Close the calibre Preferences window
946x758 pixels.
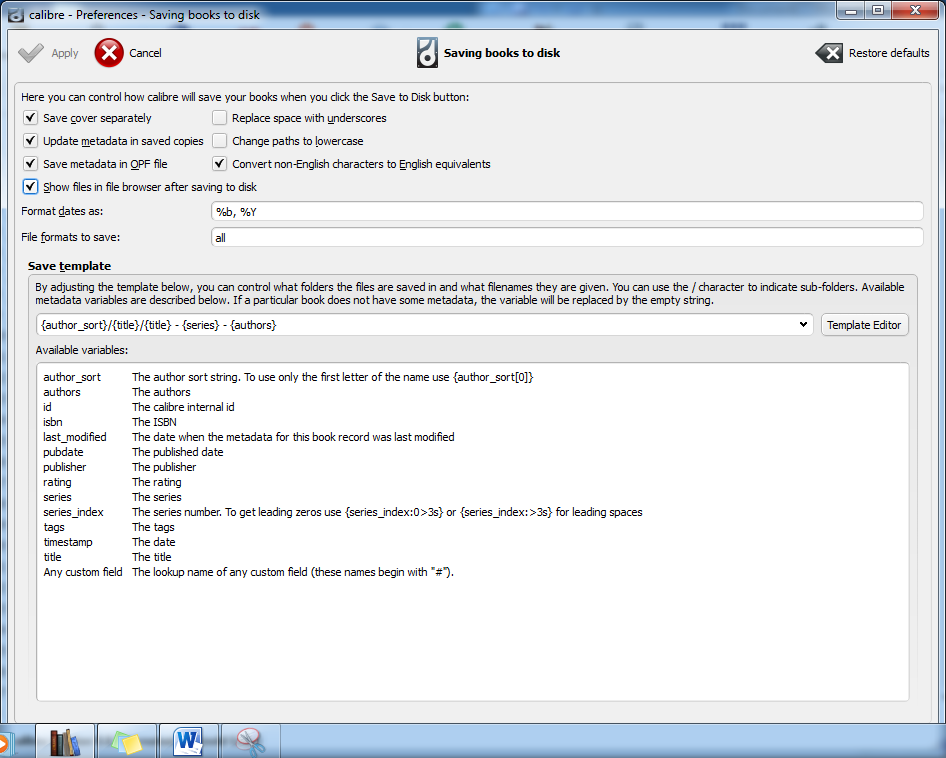click(915, 10)
